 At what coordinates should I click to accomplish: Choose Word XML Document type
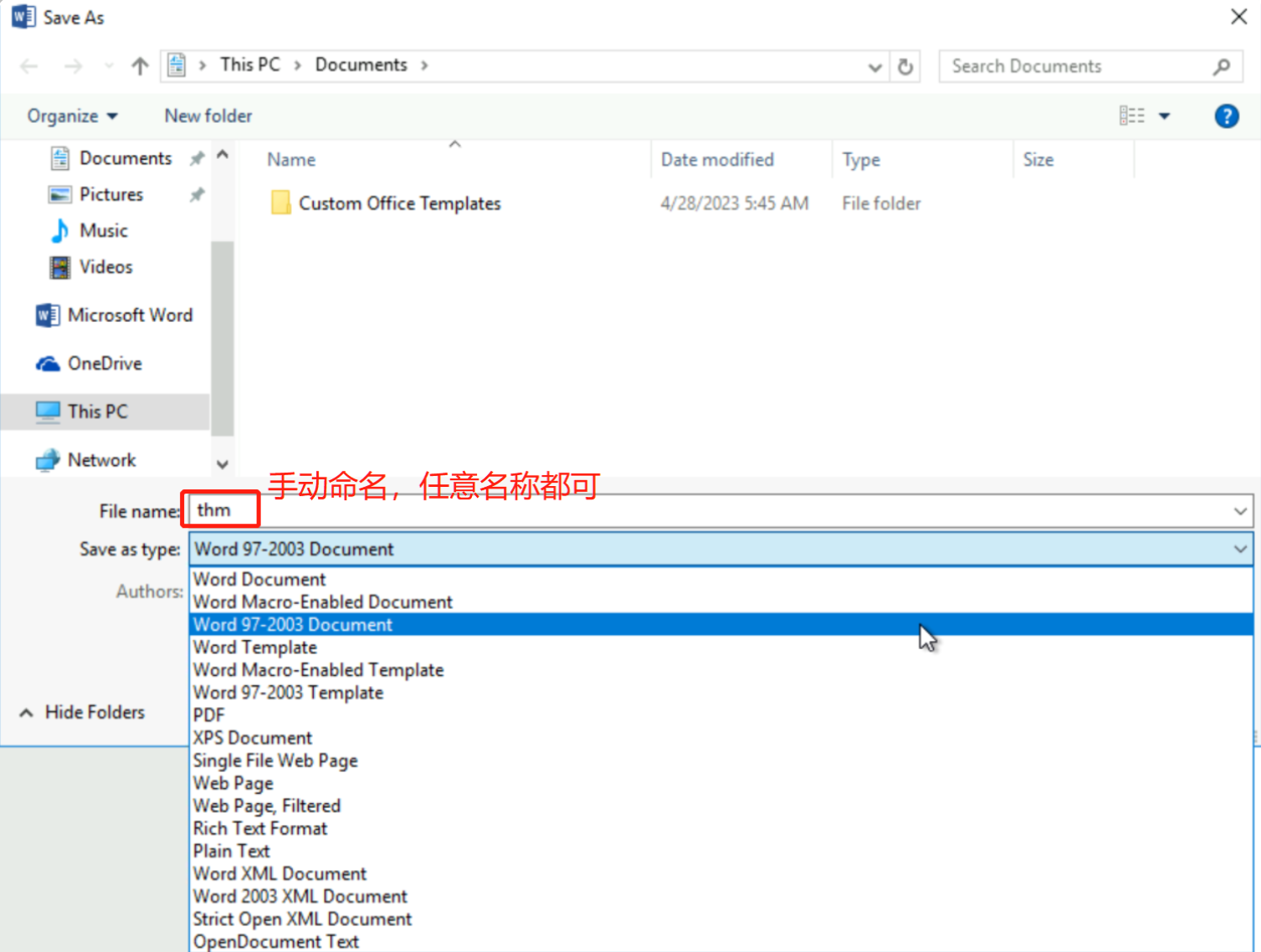click(721, 873)
